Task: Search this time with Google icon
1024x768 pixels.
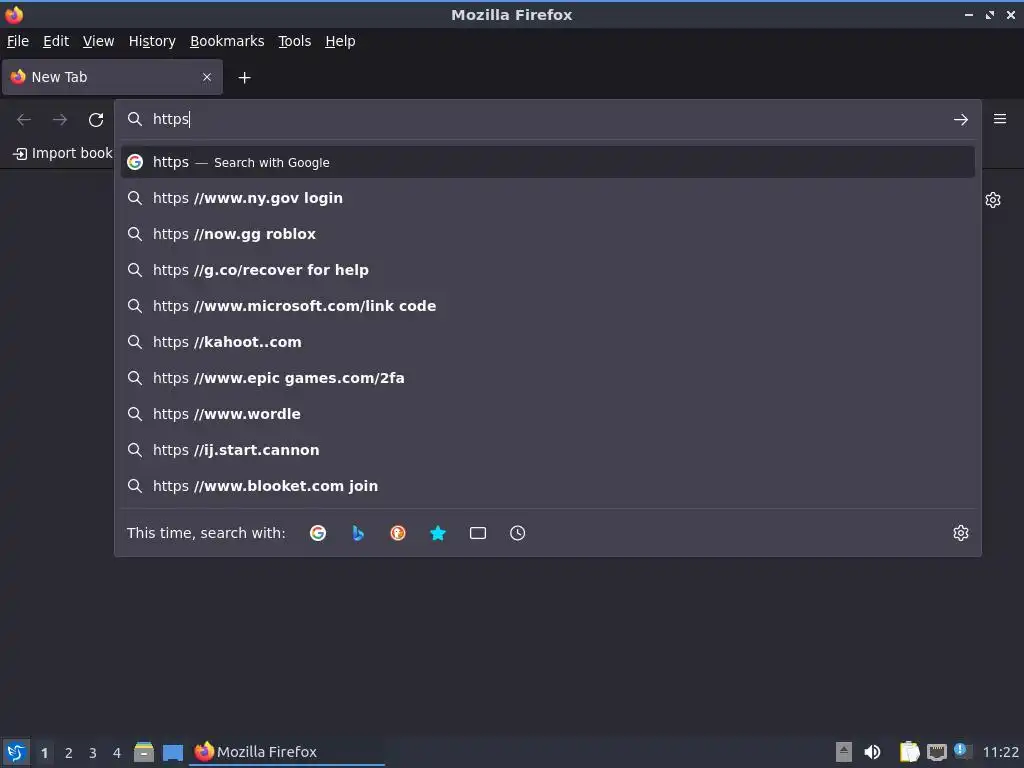Action: pyautogui.click(x=318, y=533)
